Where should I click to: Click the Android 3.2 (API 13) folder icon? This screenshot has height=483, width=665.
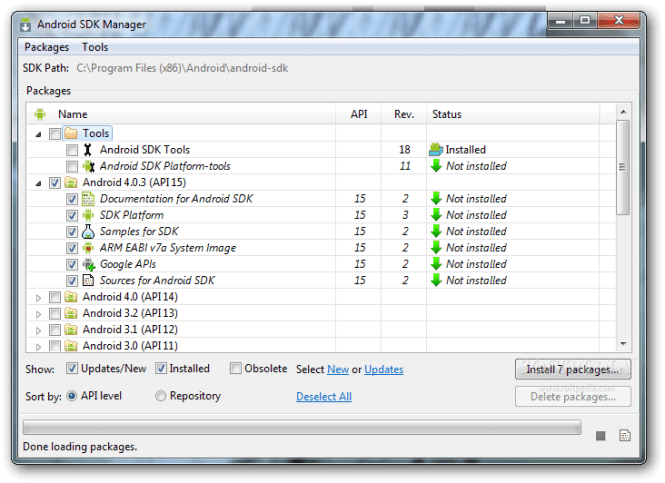(71, 313)
